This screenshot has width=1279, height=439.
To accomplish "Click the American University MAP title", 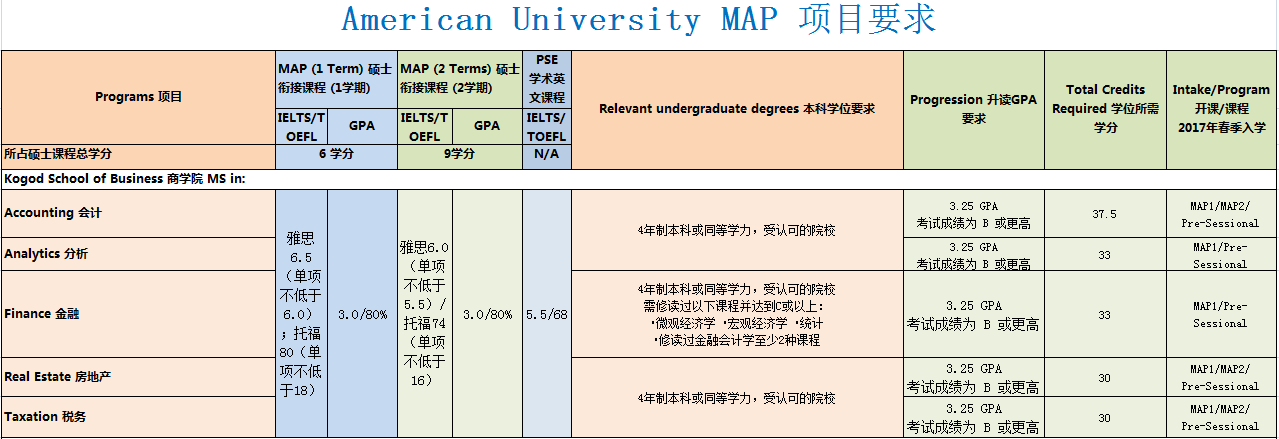I will (639, 20).
